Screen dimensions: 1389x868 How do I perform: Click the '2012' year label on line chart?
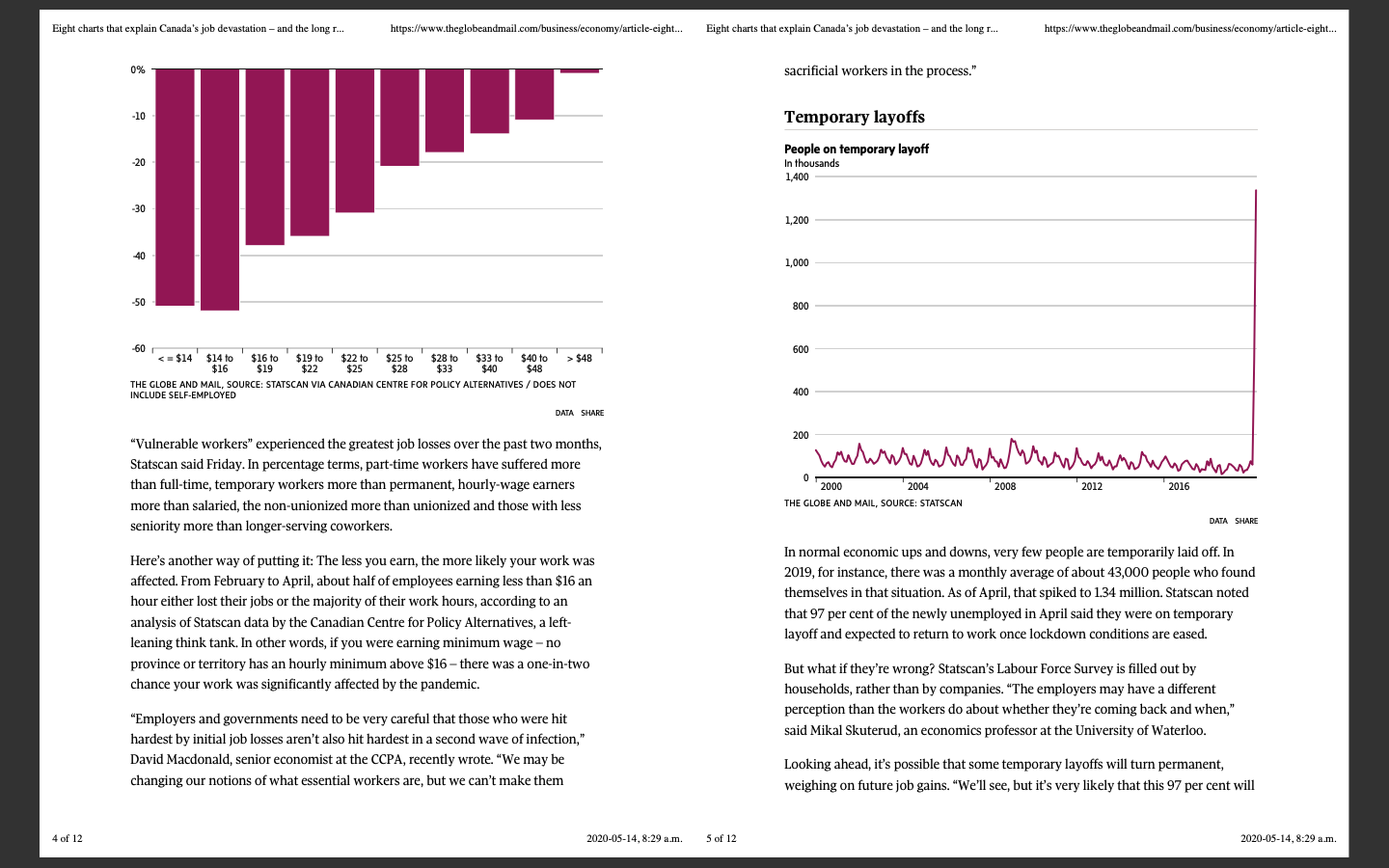point(1092,487)
